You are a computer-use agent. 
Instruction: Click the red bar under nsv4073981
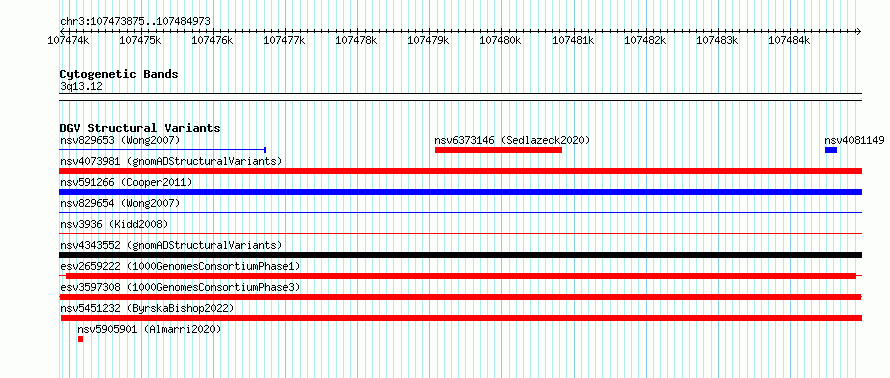460,171
